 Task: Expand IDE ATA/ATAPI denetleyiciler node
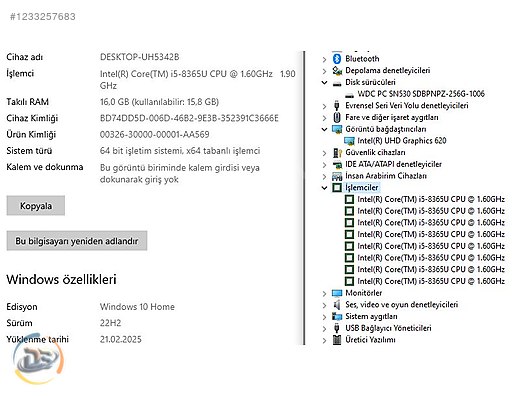click(x=324, y=165)
